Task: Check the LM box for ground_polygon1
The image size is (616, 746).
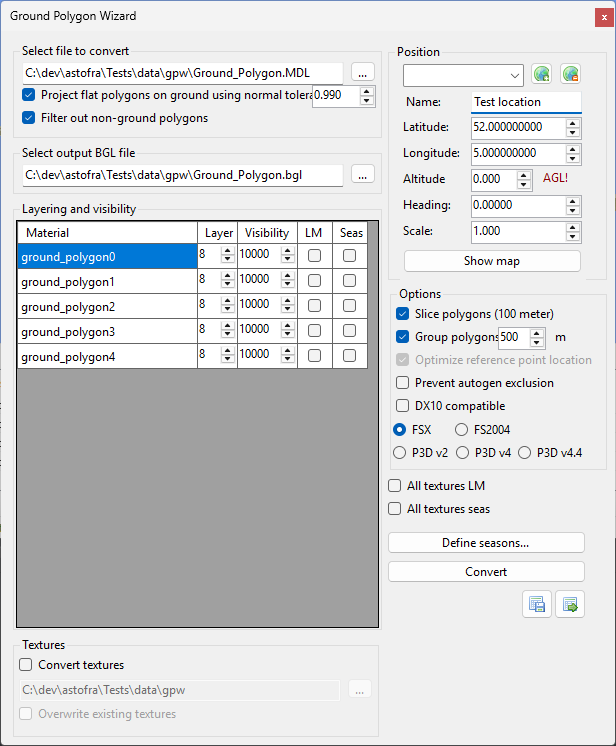Action: pos(314,281)
